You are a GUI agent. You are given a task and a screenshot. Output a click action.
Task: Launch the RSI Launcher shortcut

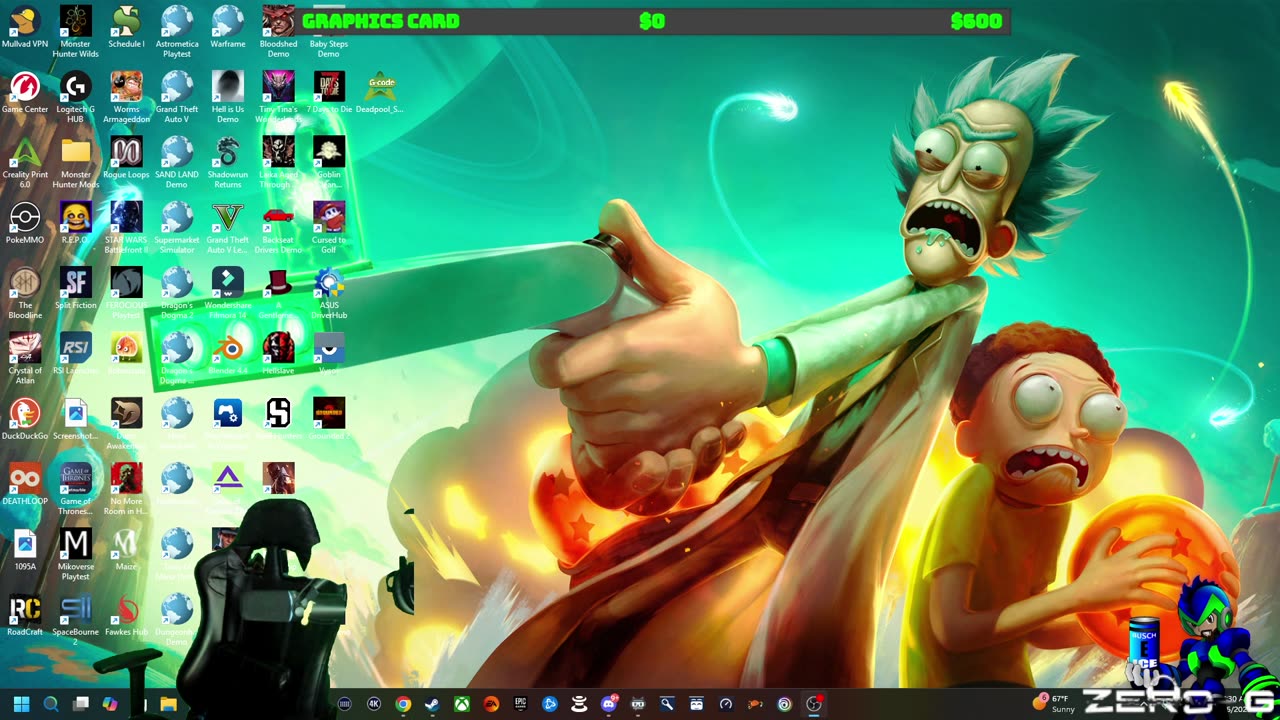click(76, 354)
